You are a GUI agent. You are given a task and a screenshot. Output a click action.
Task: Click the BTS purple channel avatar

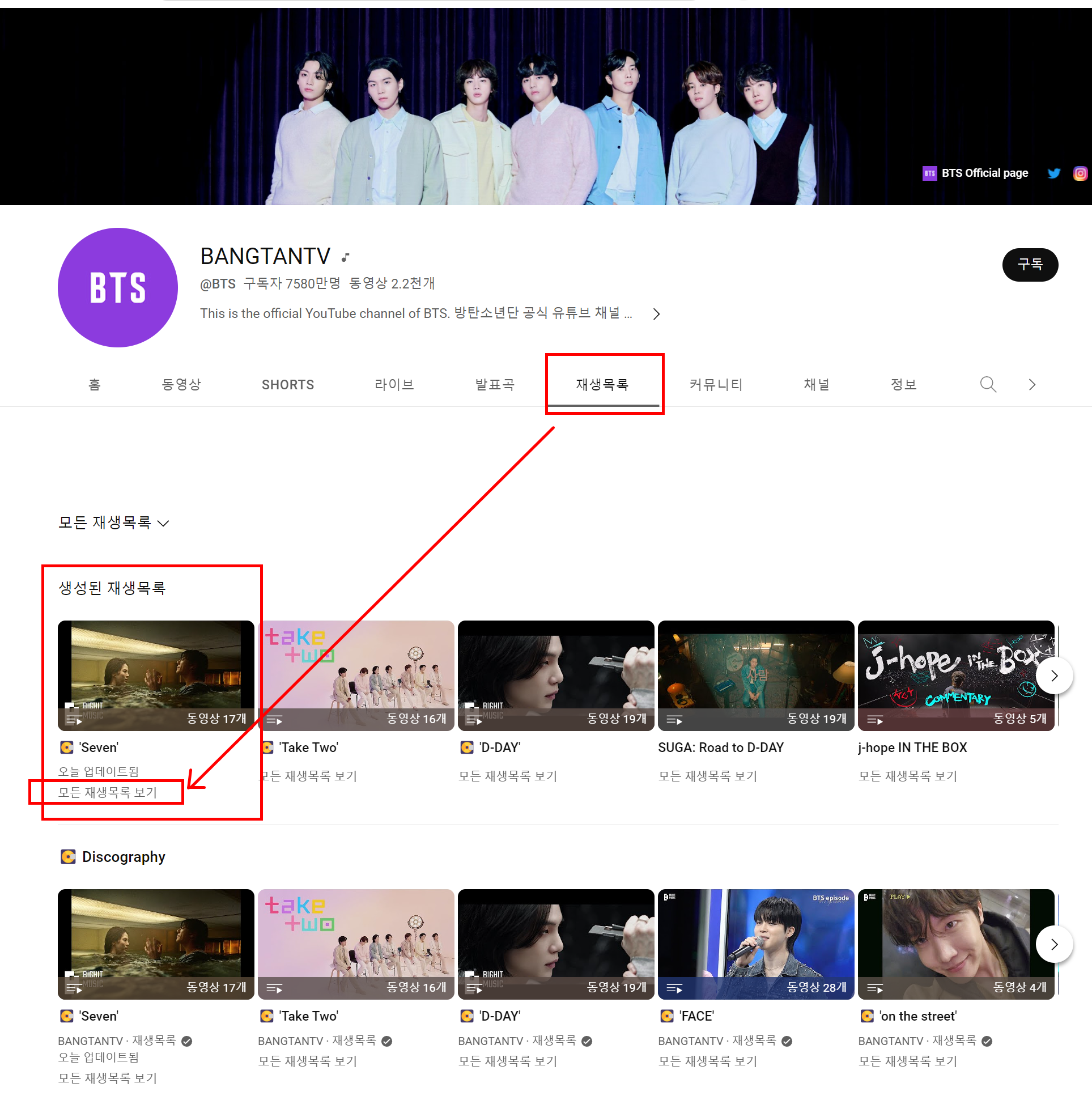[x=118, y=287]
